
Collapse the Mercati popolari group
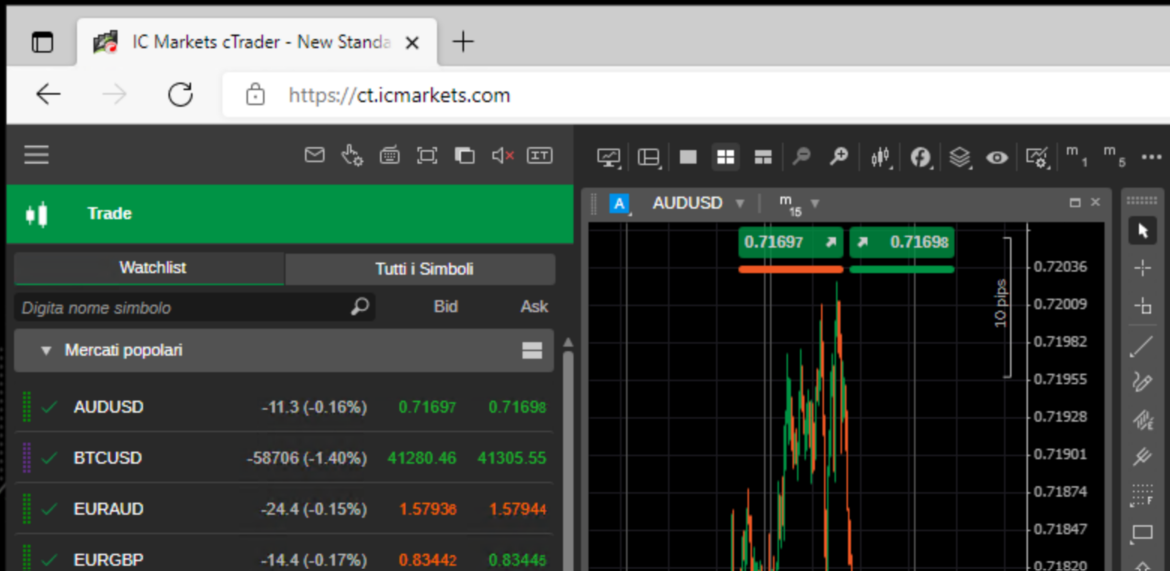click(x=46, y=350)
